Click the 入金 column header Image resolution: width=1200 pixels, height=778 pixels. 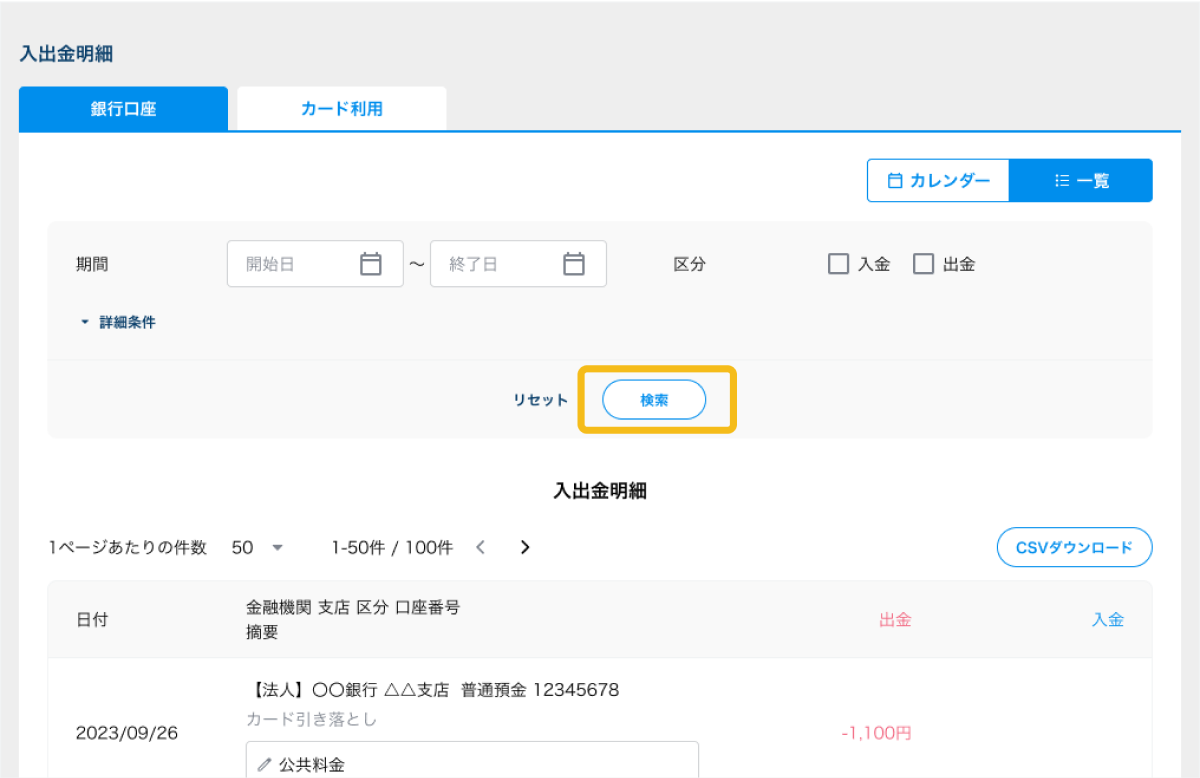1107,619
